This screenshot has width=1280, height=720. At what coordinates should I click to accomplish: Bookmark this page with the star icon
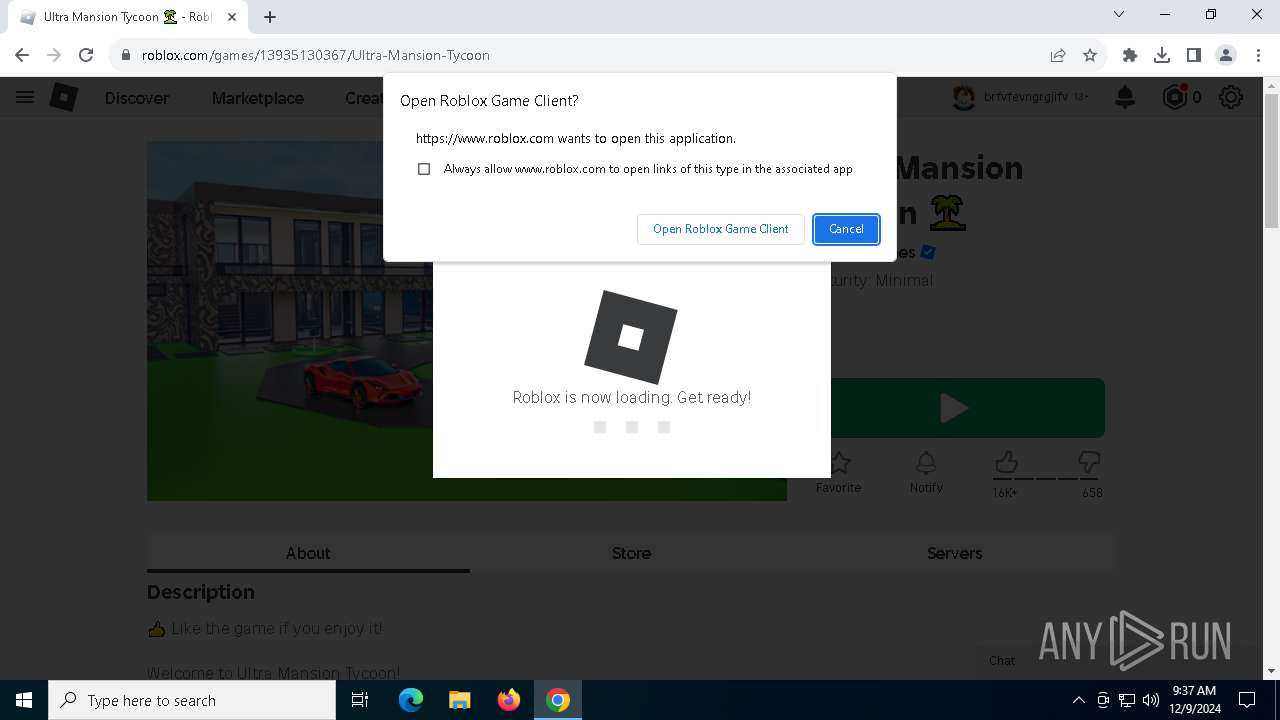(x=1090, y=55)
